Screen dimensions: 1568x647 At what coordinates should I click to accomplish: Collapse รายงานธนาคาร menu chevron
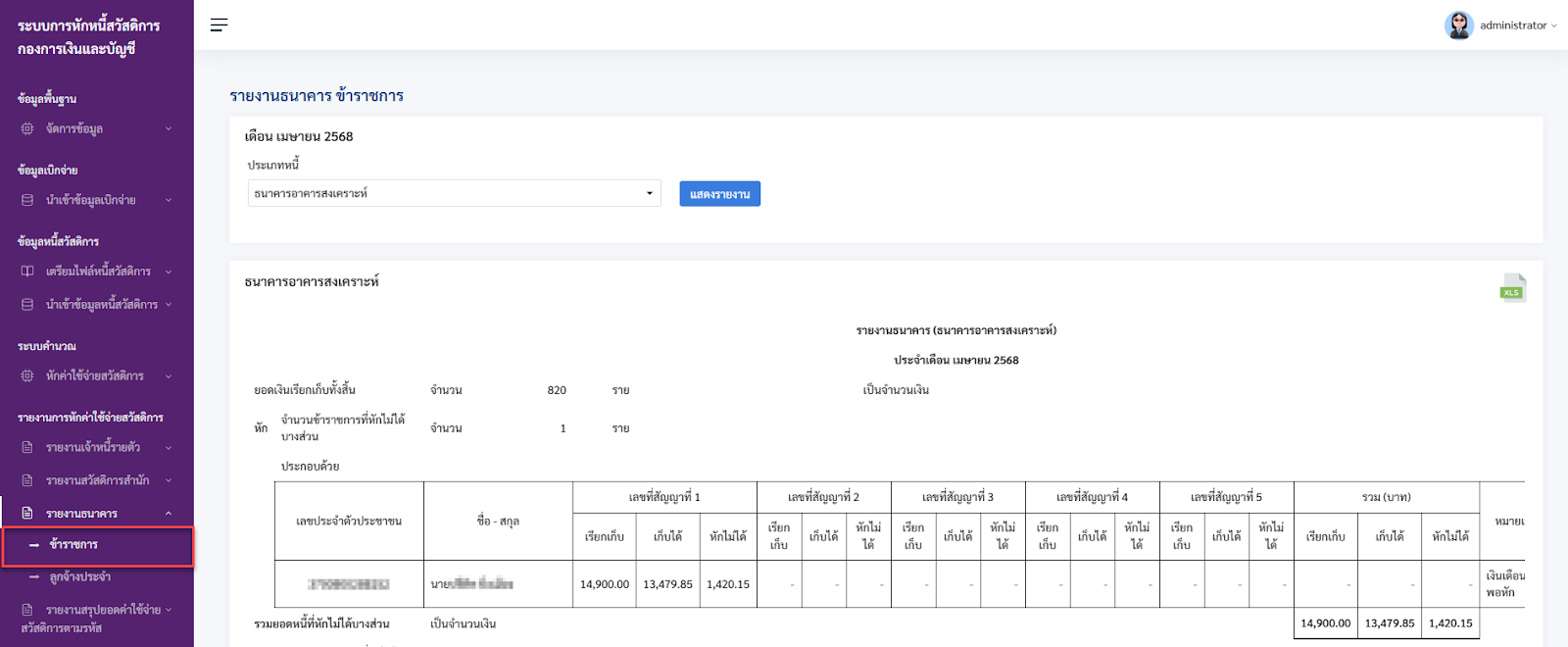coord(169,513)
